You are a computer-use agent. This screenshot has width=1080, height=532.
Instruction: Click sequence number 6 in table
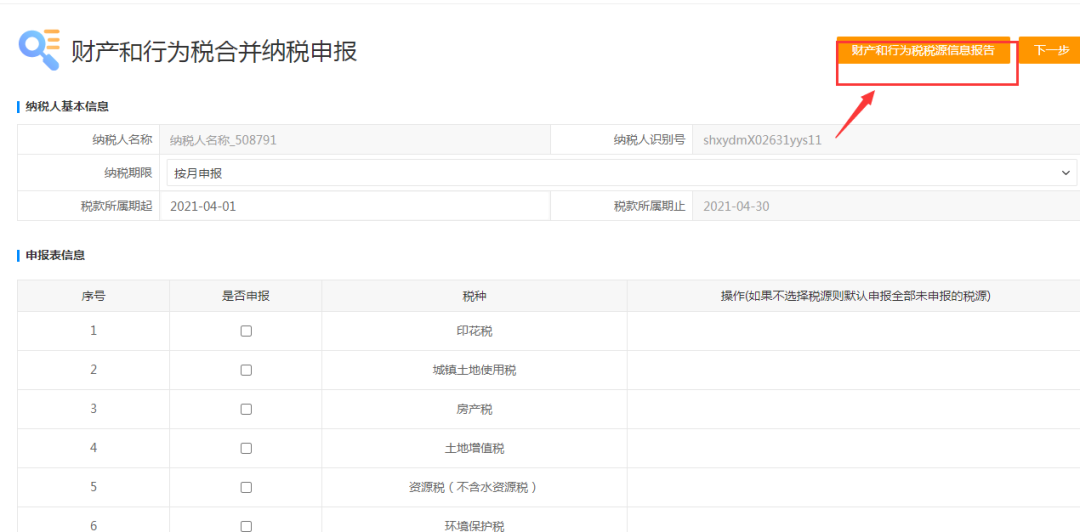[x=93, y=526]
